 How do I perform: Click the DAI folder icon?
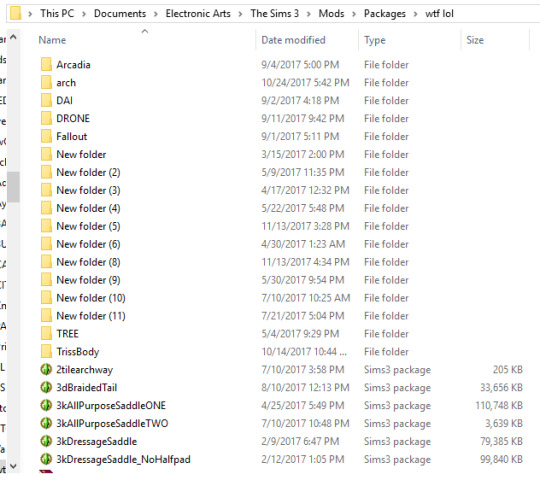(46, 100)
